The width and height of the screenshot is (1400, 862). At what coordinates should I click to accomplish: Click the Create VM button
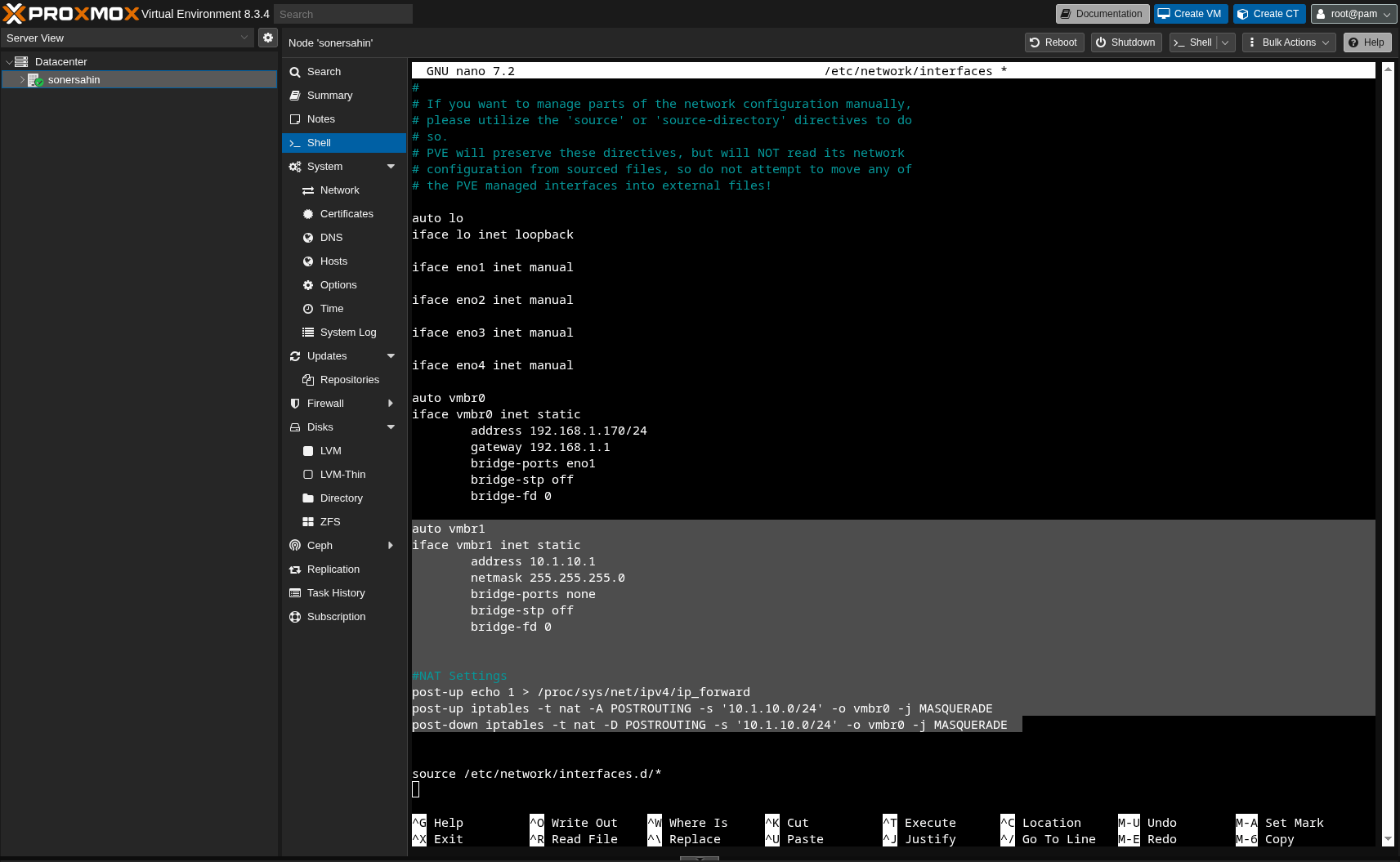(x=1190, y=14)
